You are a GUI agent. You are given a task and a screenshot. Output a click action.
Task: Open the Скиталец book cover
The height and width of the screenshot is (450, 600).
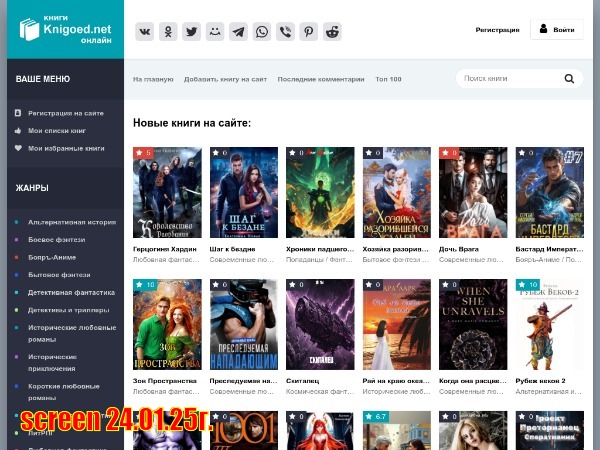(320, 324)
